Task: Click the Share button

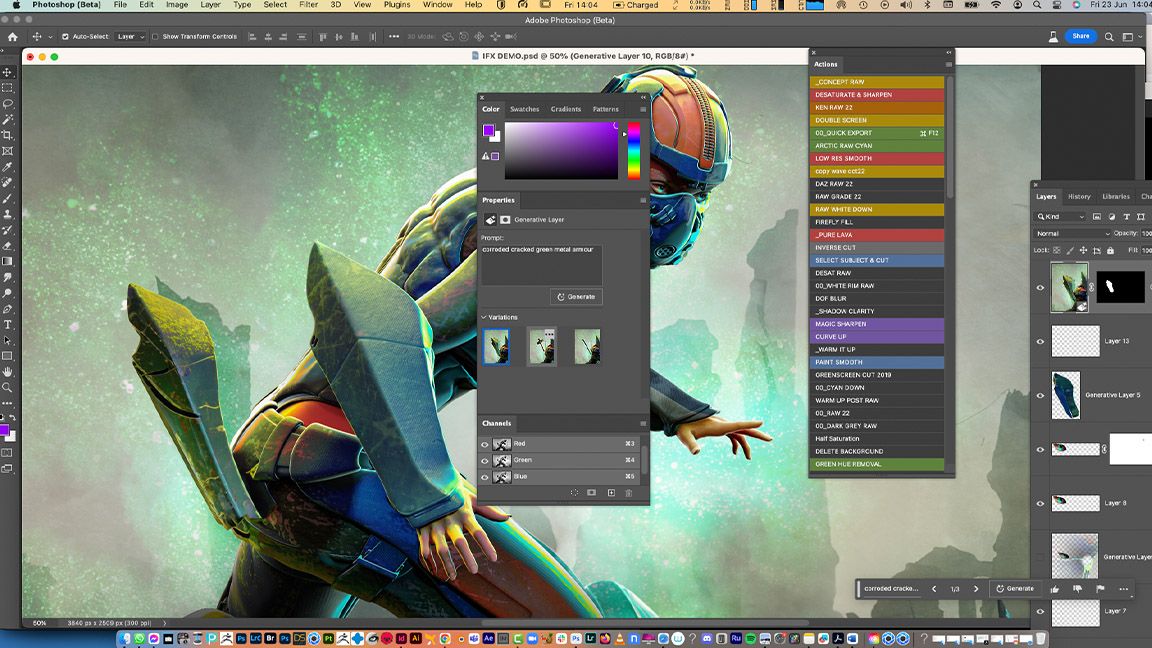Action: tap(1081, 36)
